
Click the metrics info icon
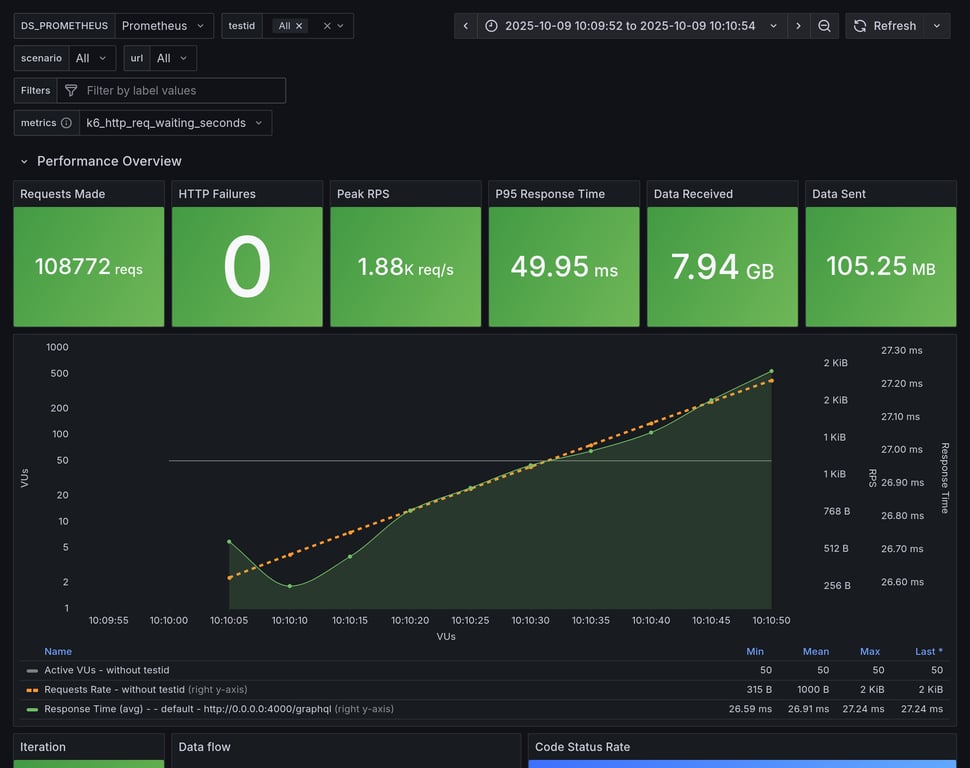tap(66, 123)
